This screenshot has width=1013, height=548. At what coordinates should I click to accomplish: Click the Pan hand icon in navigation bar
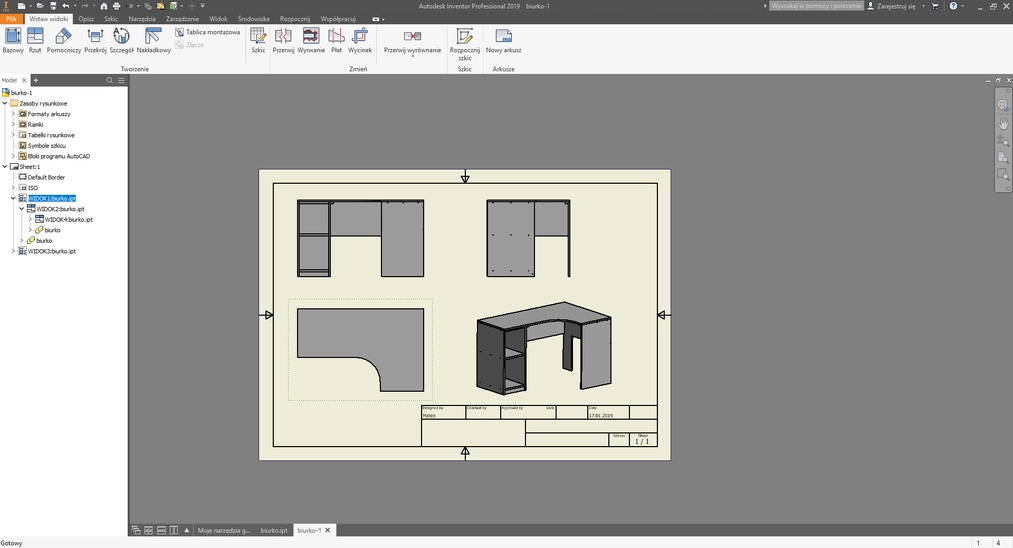(x=1003, y=124)
